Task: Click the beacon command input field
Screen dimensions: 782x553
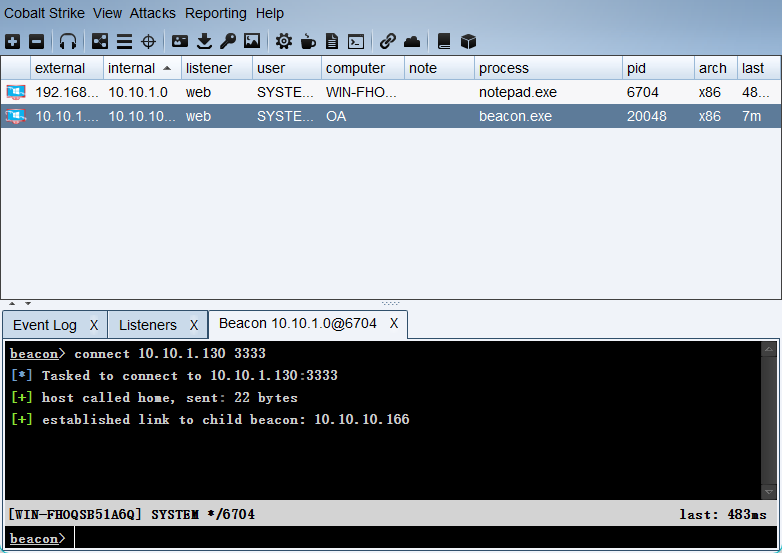Action: (x=425, y=538)
